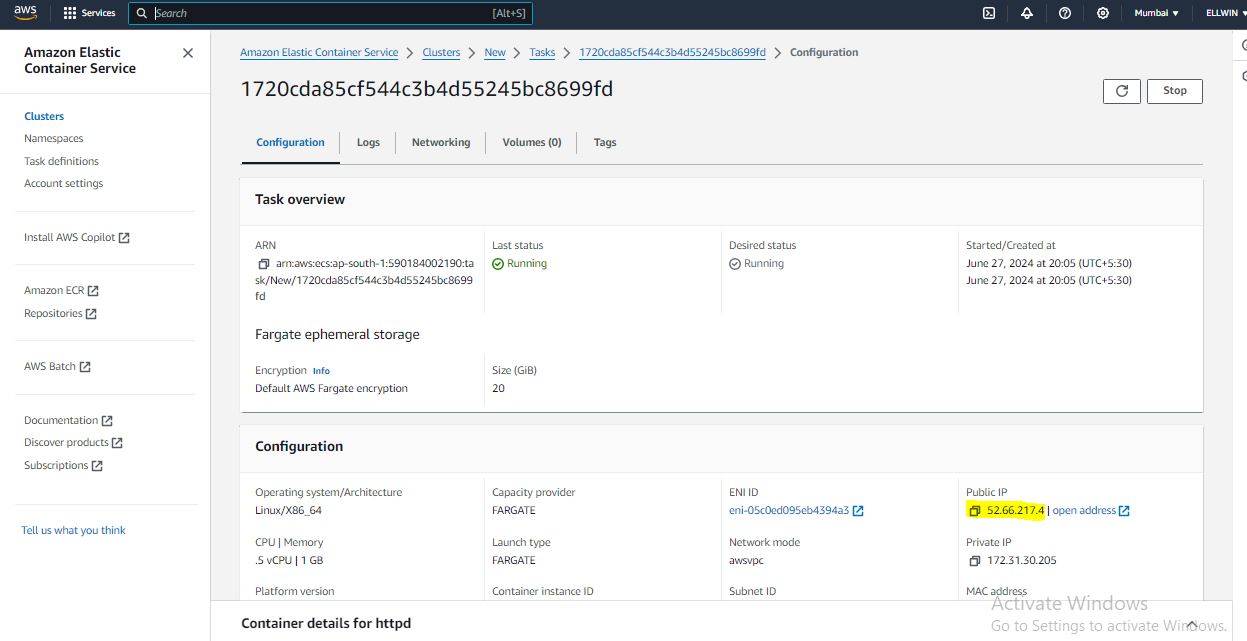Image resolution: width=1247 pixels, height=641 pixels.
Task: Open the help question mark icon
Action: tap(1065, 13)
